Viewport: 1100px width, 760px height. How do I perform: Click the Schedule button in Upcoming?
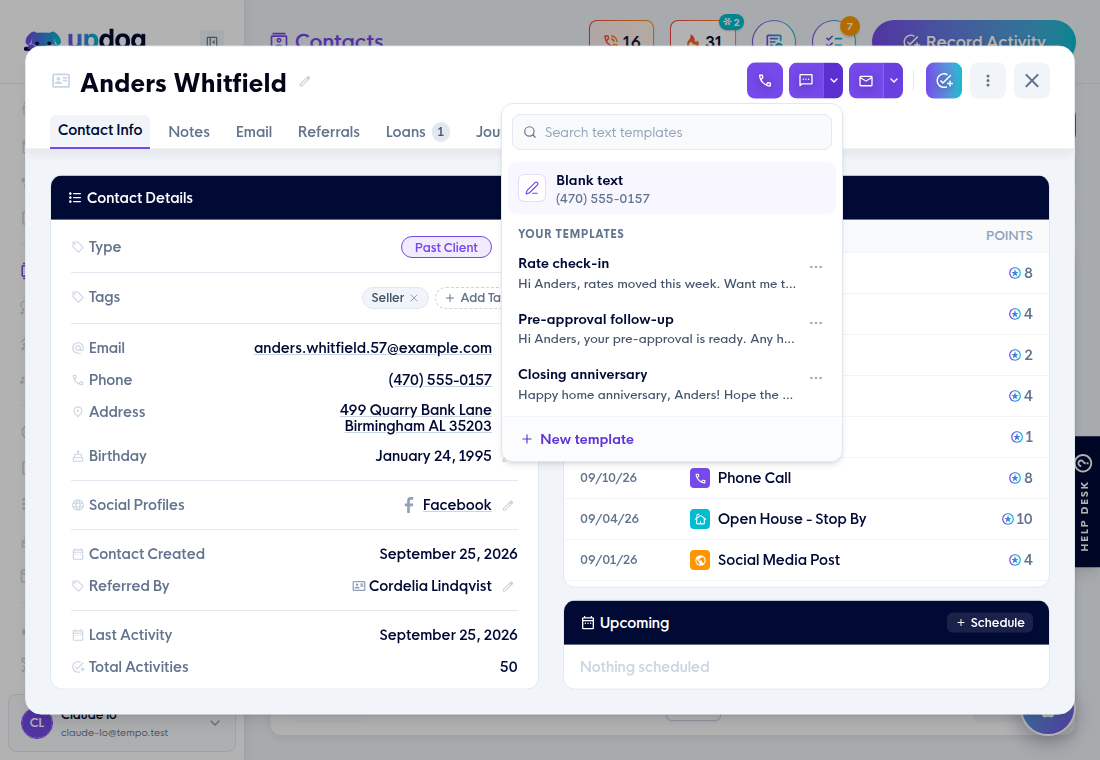[990, 622]
